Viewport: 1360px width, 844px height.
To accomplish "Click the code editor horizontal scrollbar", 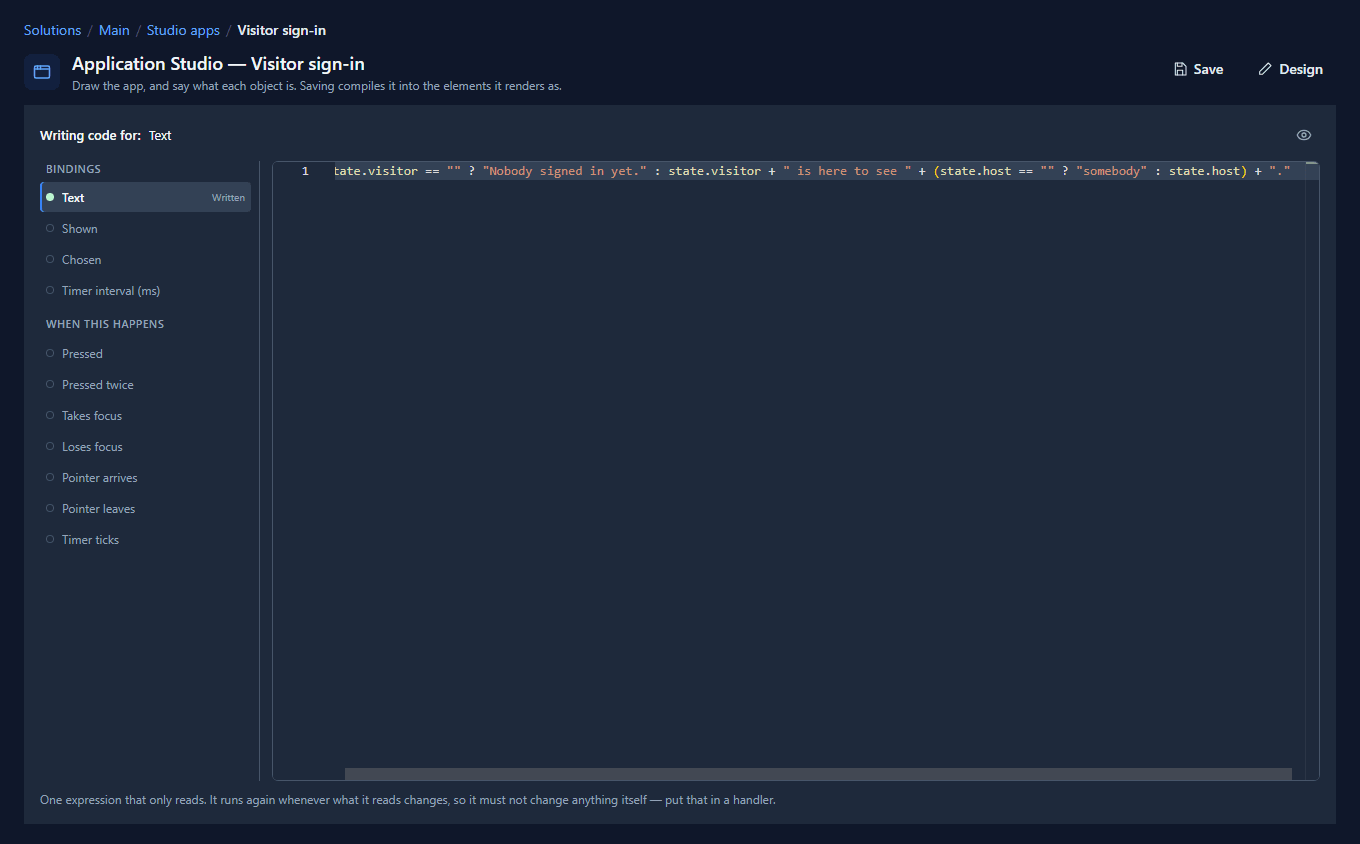I will coord(818,773).
